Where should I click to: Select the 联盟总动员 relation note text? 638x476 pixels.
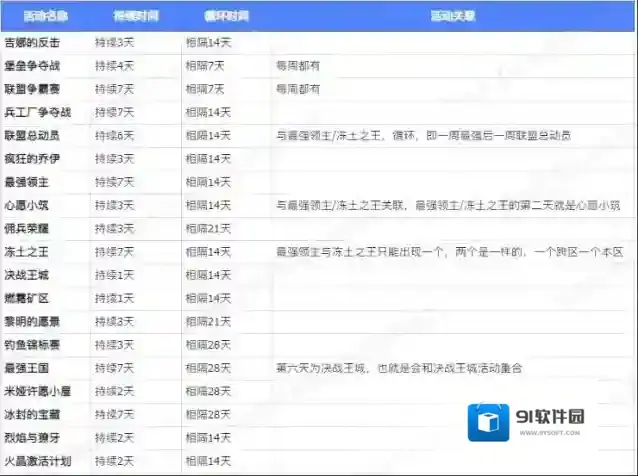tap(423, 135)
